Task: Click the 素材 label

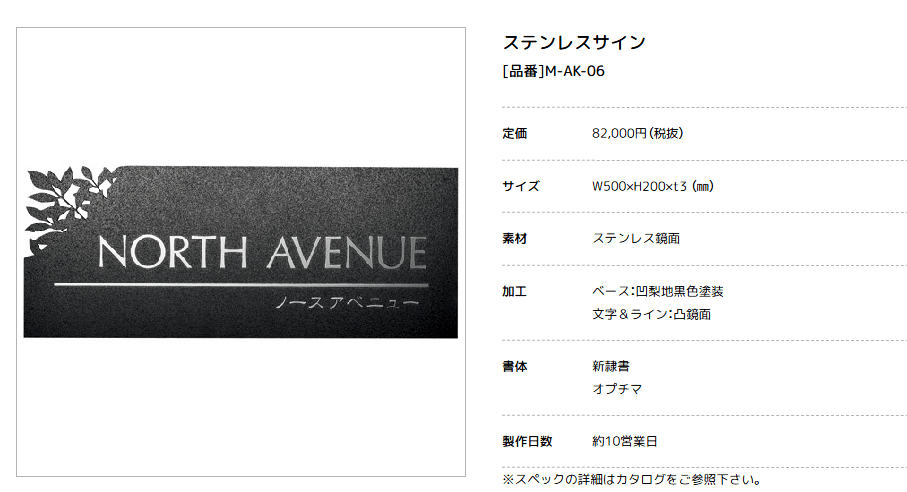Action: click(x=514, y=239)
